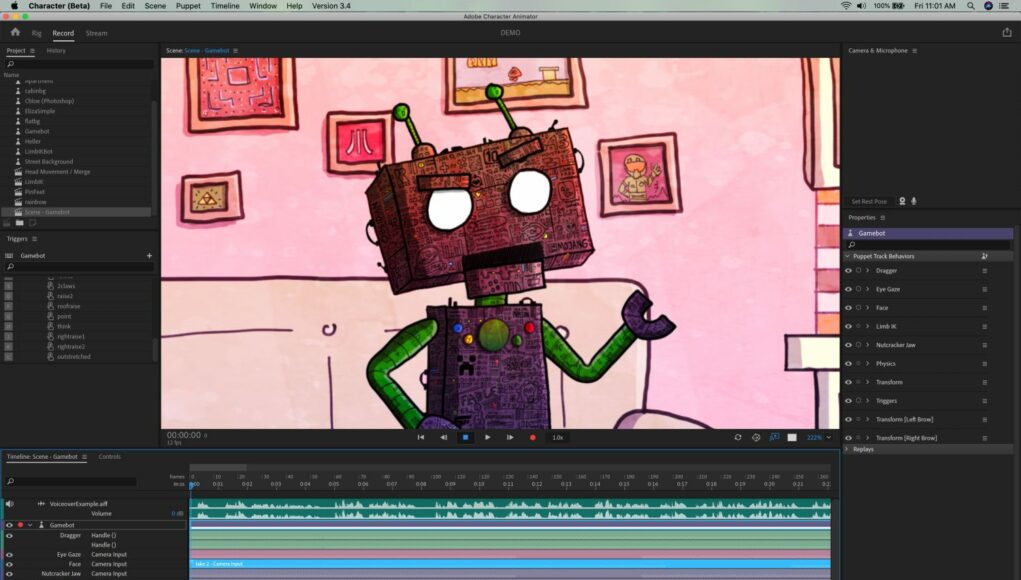Expand the Dragger behavior parameters
Screen dimensions: 1021x580
[867, 271]
